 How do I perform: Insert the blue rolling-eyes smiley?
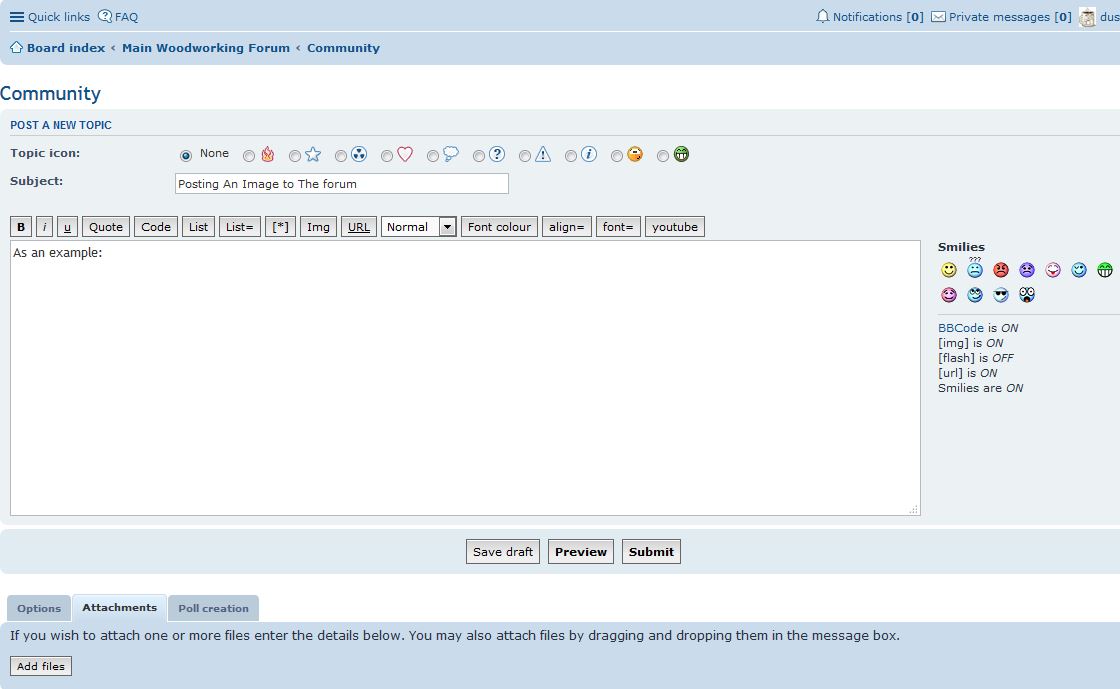pyautogui.click(x=975, y=295)
